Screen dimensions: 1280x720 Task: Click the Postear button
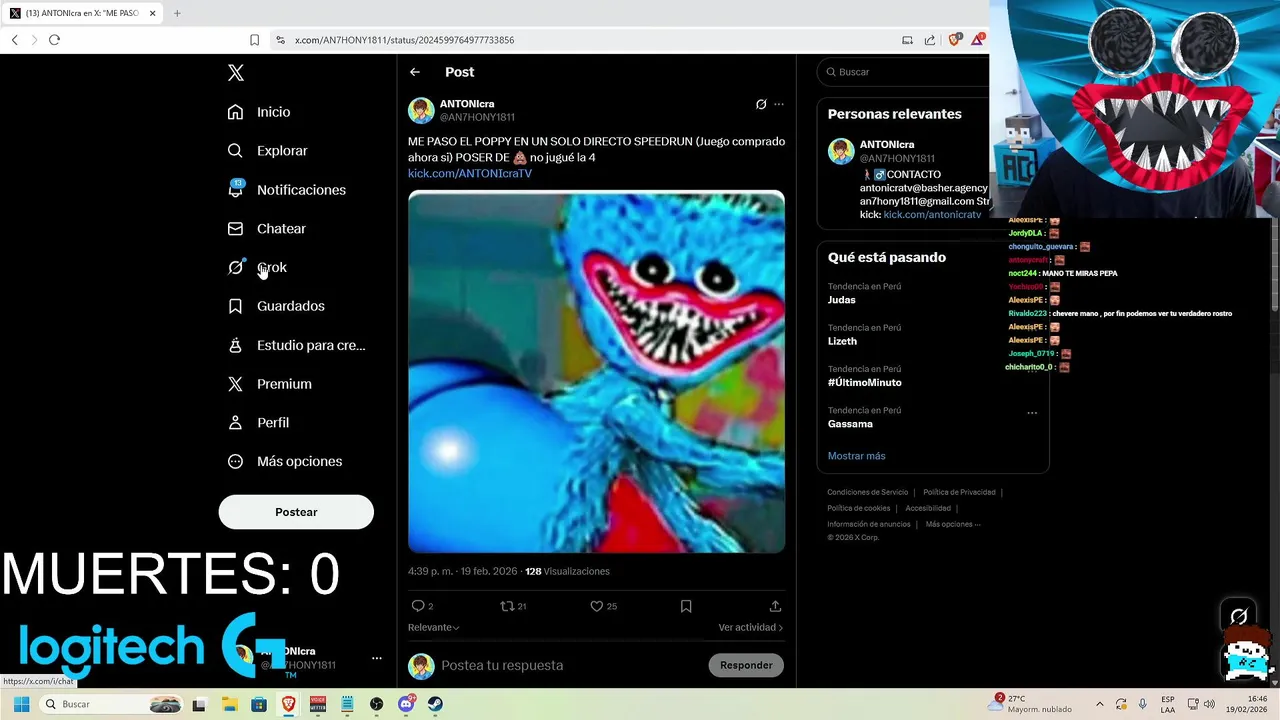296,512
